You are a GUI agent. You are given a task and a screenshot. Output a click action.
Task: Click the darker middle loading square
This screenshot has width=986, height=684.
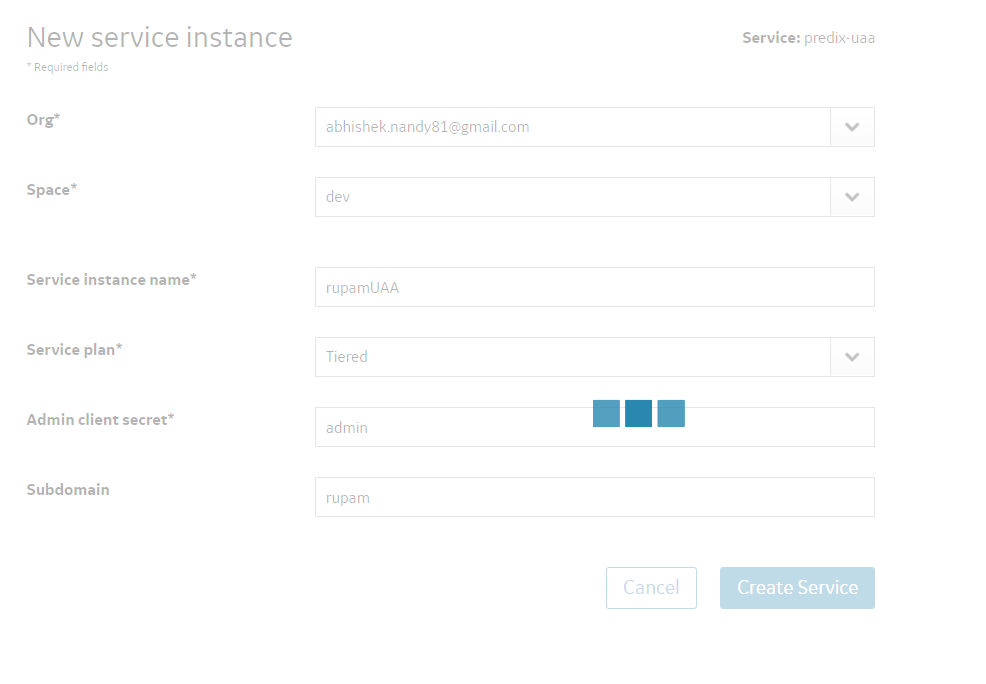pos(638,414)
